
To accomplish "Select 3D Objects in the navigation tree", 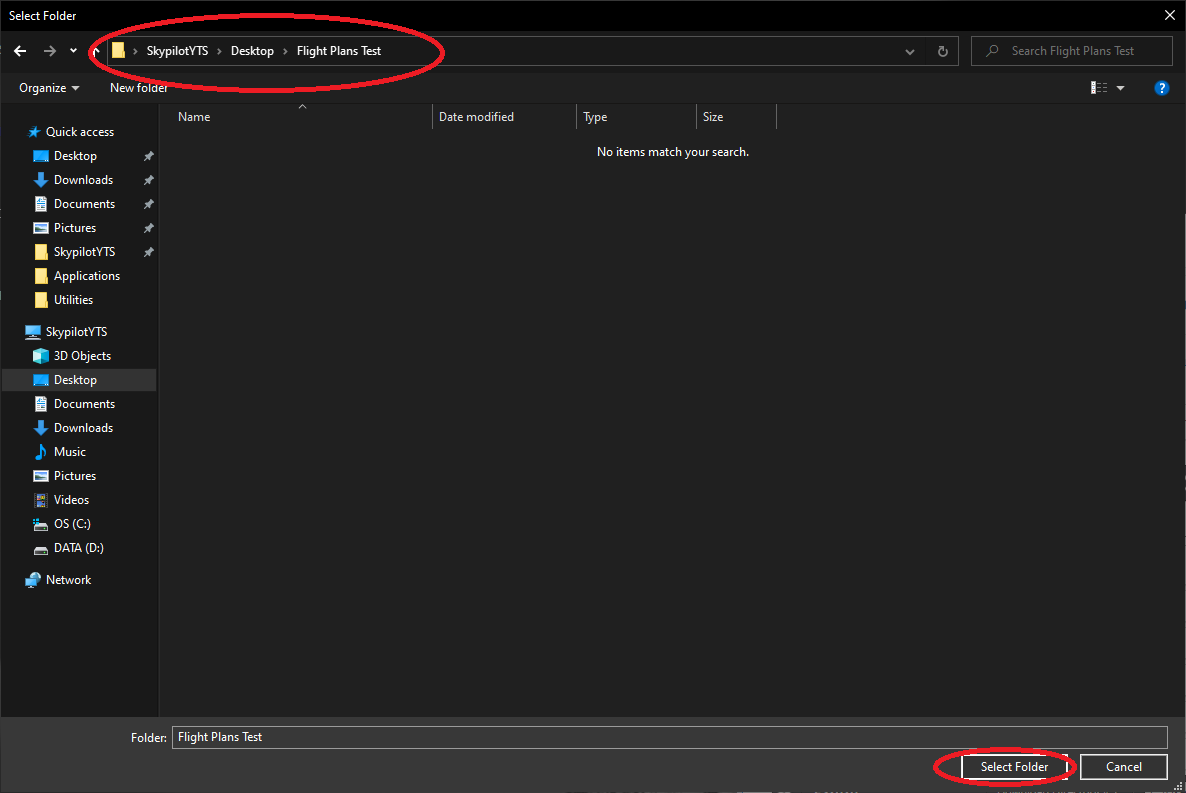I will 82,356.
